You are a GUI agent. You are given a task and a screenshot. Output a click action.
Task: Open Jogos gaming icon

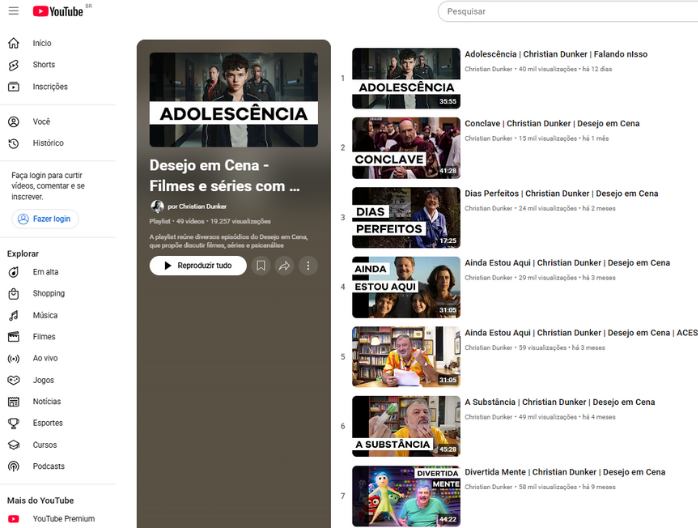14,380
